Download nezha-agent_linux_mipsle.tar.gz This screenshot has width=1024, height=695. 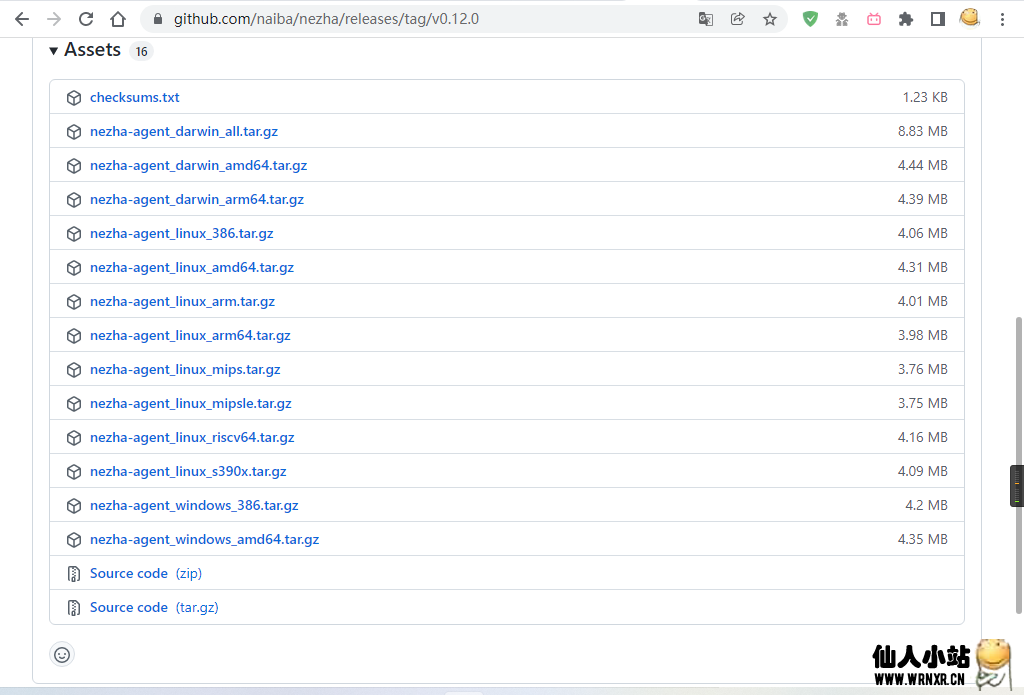pos(191,403)
